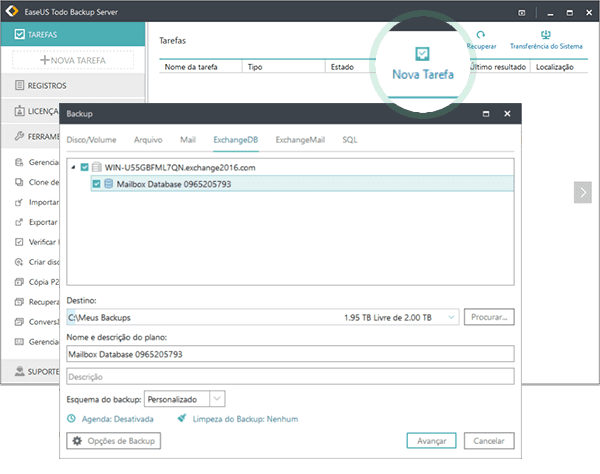Click the Procurar browse button

click(x=489, y=317)
